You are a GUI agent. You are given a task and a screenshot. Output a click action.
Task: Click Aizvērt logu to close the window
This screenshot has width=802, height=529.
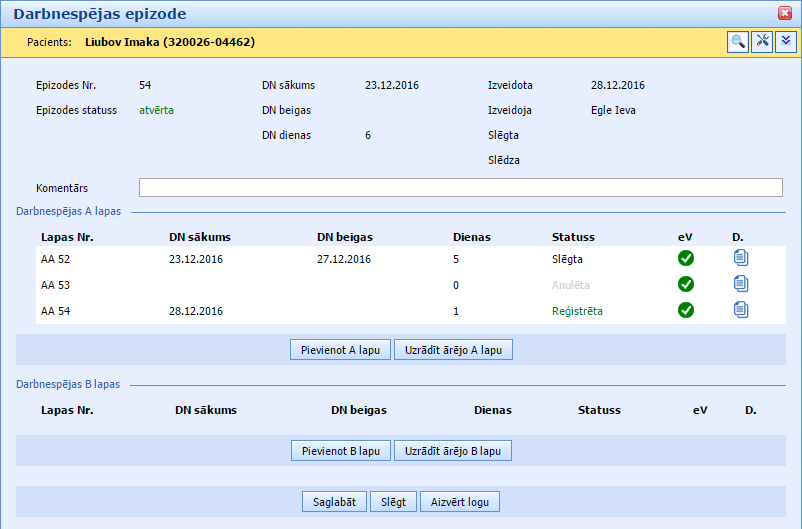pos(460,502)
